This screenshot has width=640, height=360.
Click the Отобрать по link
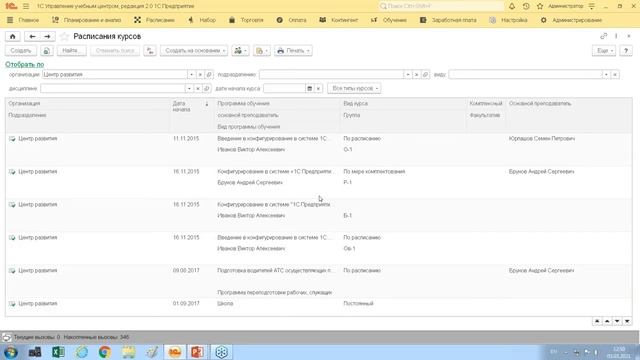pyautogui.click(x=24, y=64)
